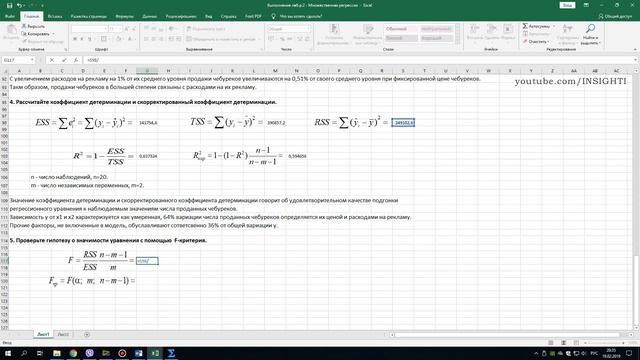Open Format as table gallery
The image size is (640, 360).
(x=368, y=34)
